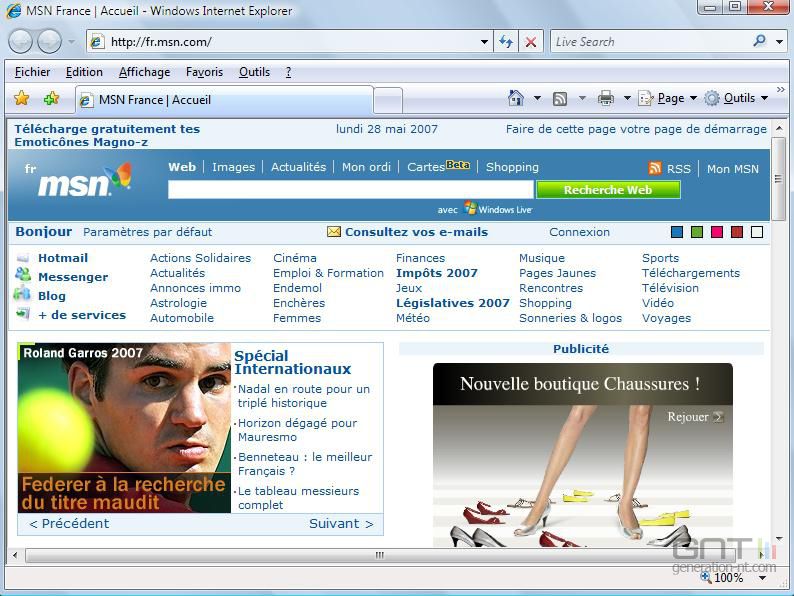The image size is (794, 596).
Task: Click the orange RSS icon on MSN header
Action: coord(655,168)
